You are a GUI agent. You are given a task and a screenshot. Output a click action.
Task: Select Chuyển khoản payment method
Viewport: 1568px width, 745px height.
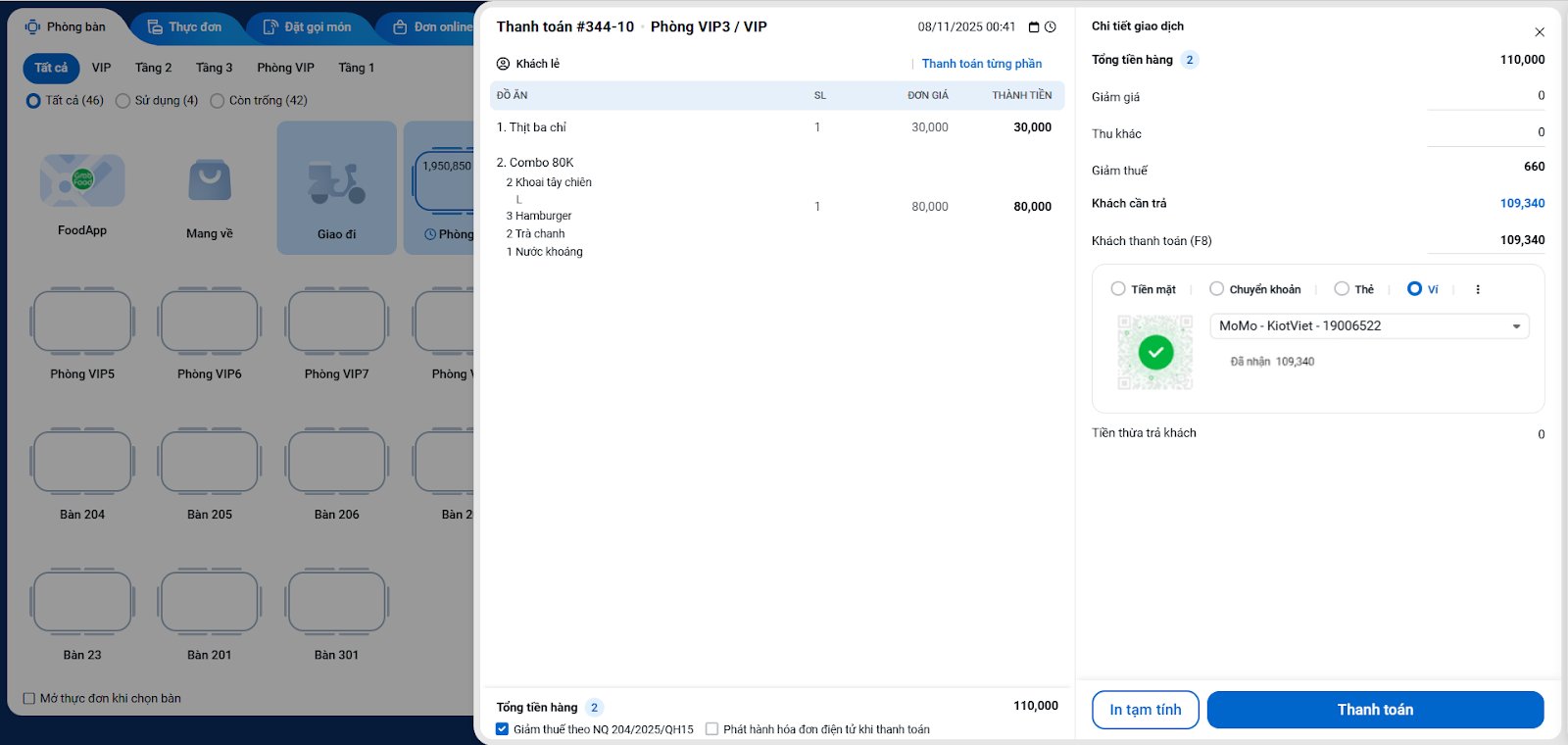pos(1255,289)
